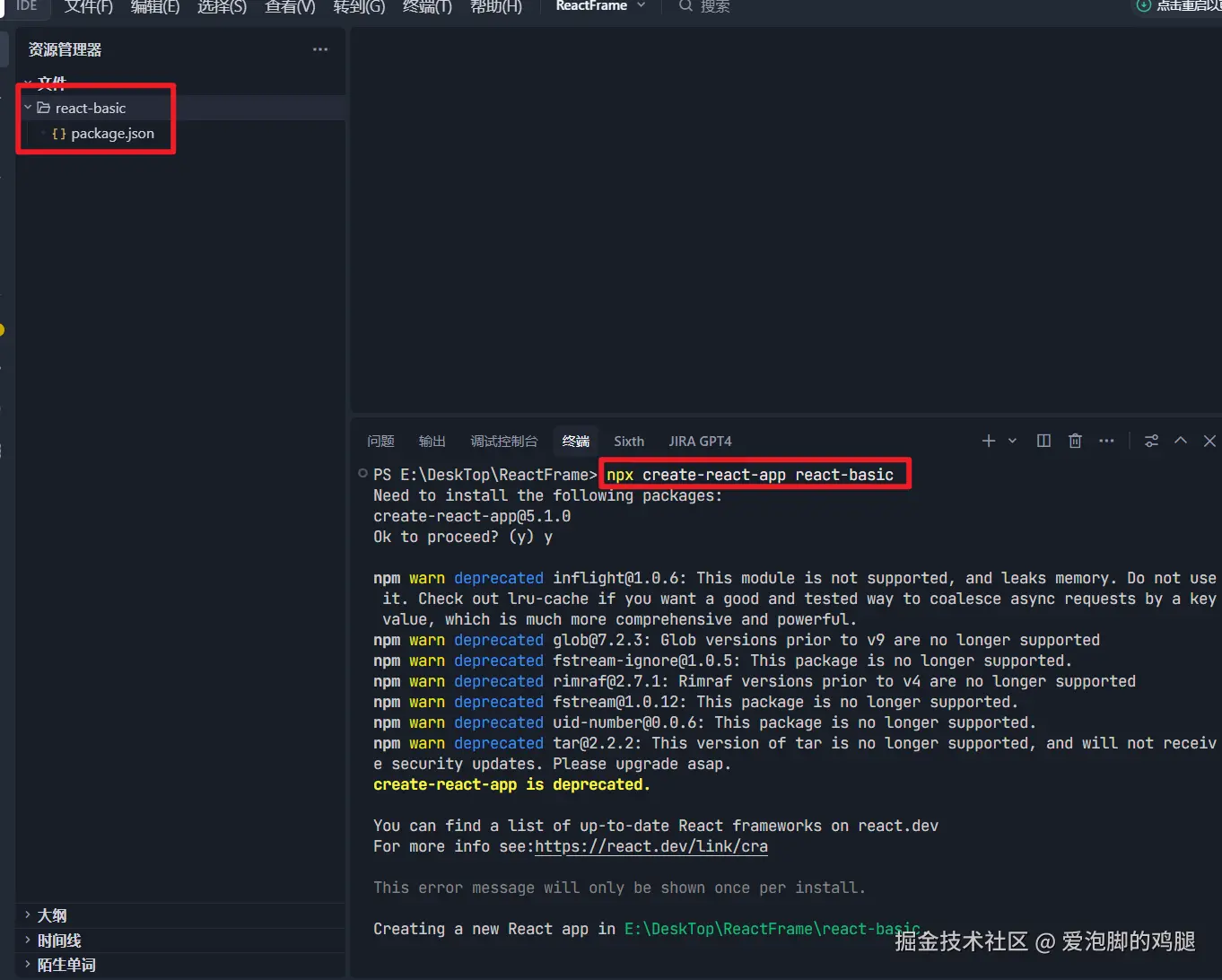The image size is (1222, 980).
Task: Close the terminal panel
Action: (x=1209, y=441)
